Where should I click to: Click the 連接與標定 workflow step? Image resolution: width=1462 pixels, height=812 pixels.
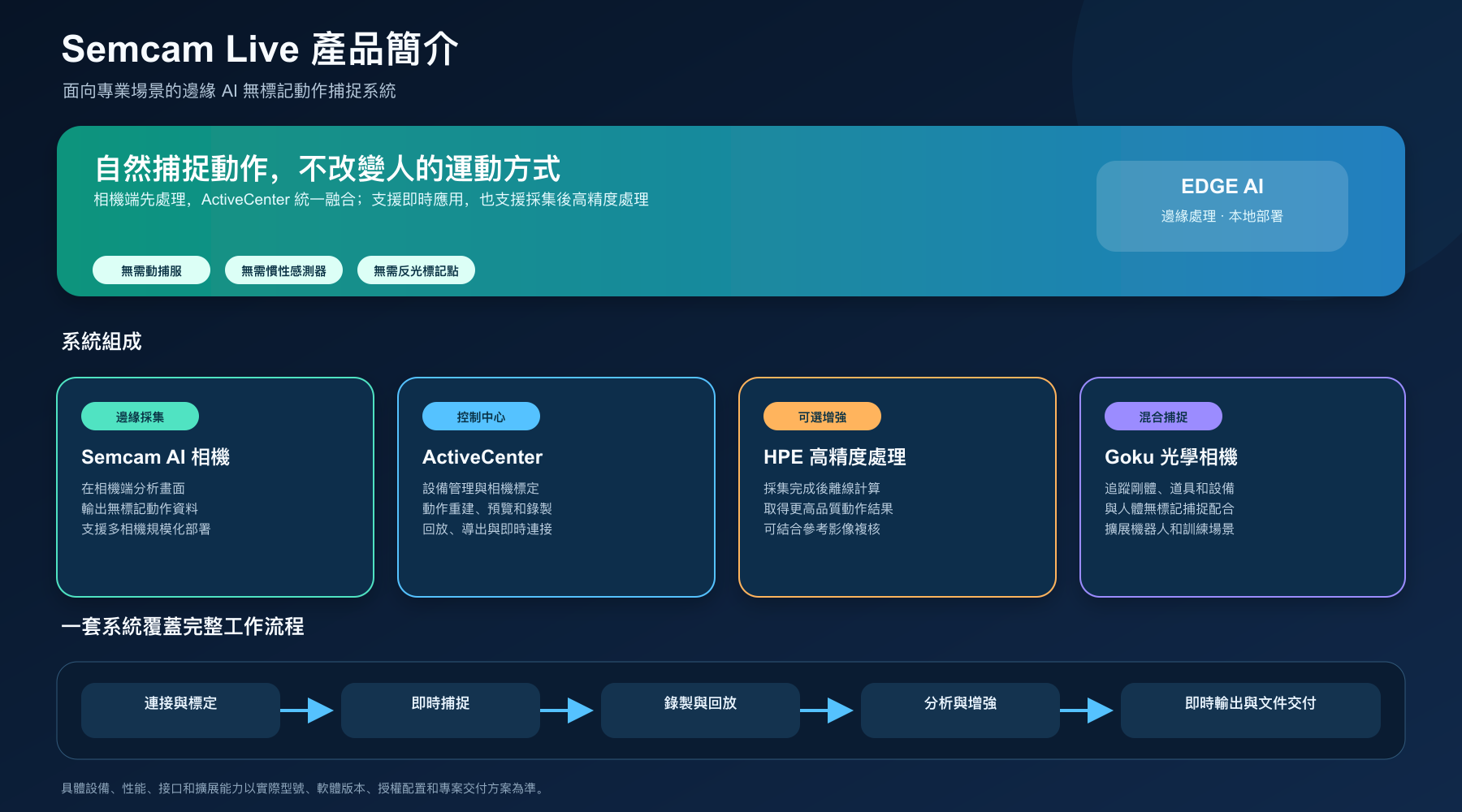[180, 710]
